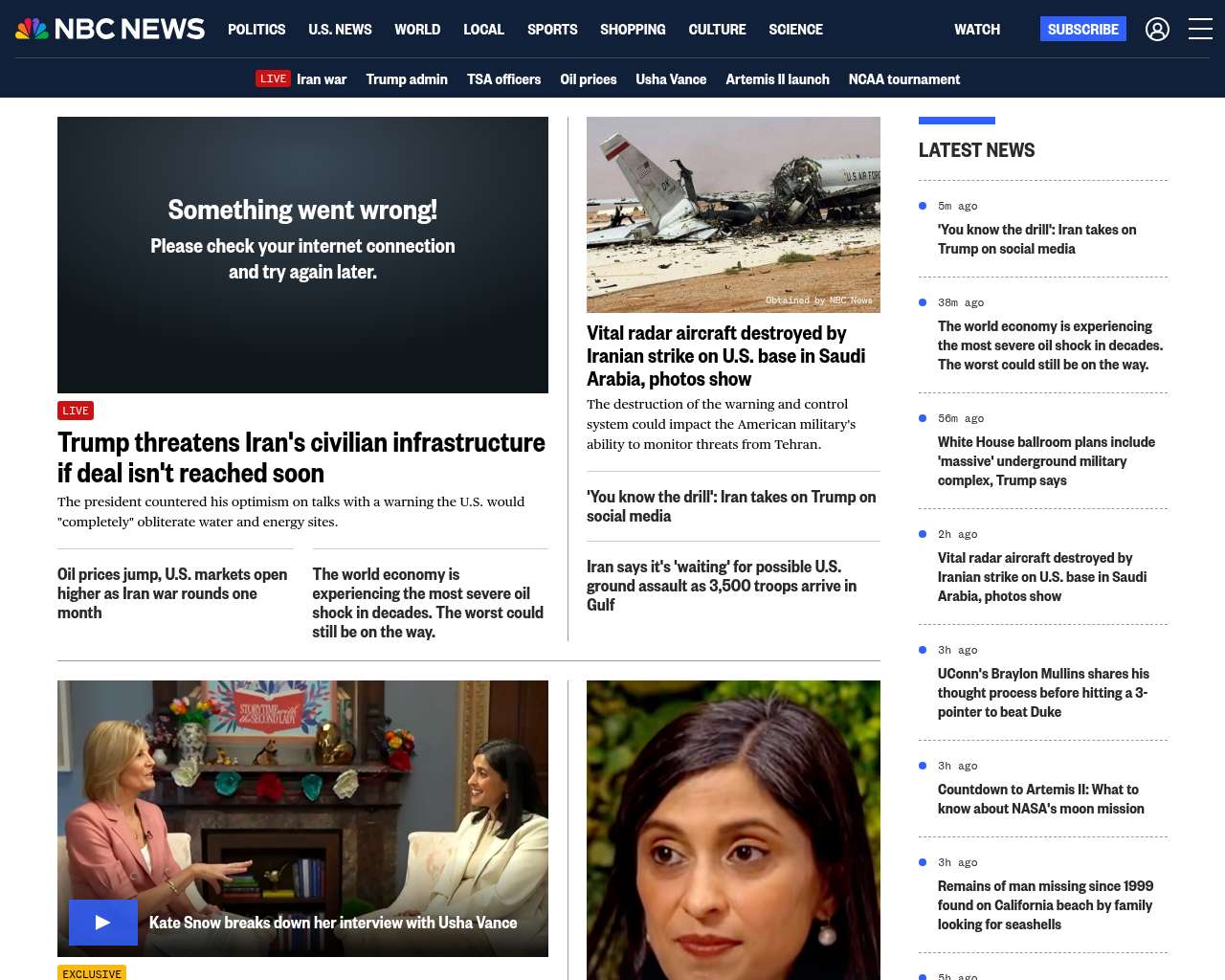1225x980 pixels.
Task: Click the Watch link in header
Action: [976, 30]
